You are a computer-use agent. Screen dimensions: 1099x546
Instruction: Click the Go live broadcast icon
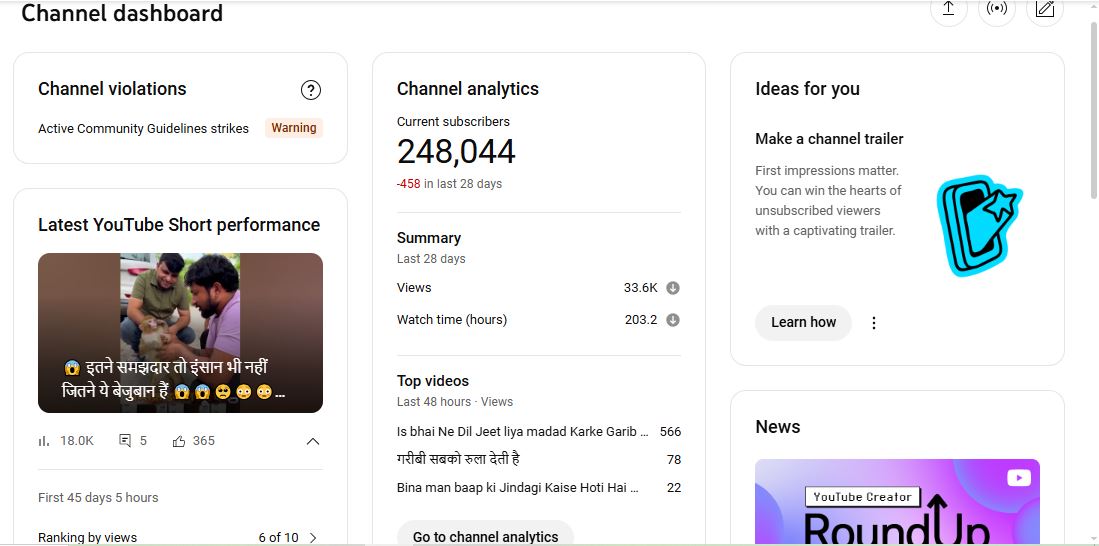point(996,10)
